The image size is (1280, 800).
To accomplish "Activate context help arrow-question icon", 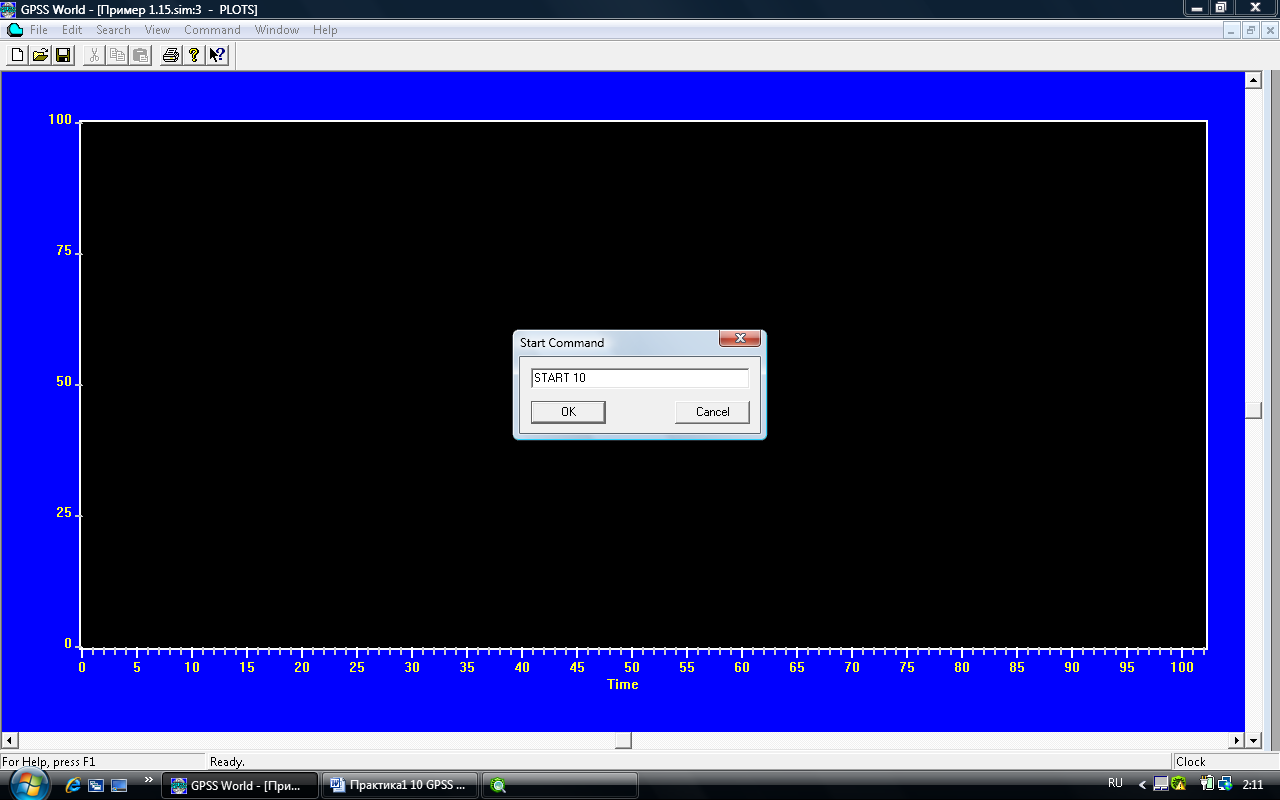I will click(x=217, y=55).
